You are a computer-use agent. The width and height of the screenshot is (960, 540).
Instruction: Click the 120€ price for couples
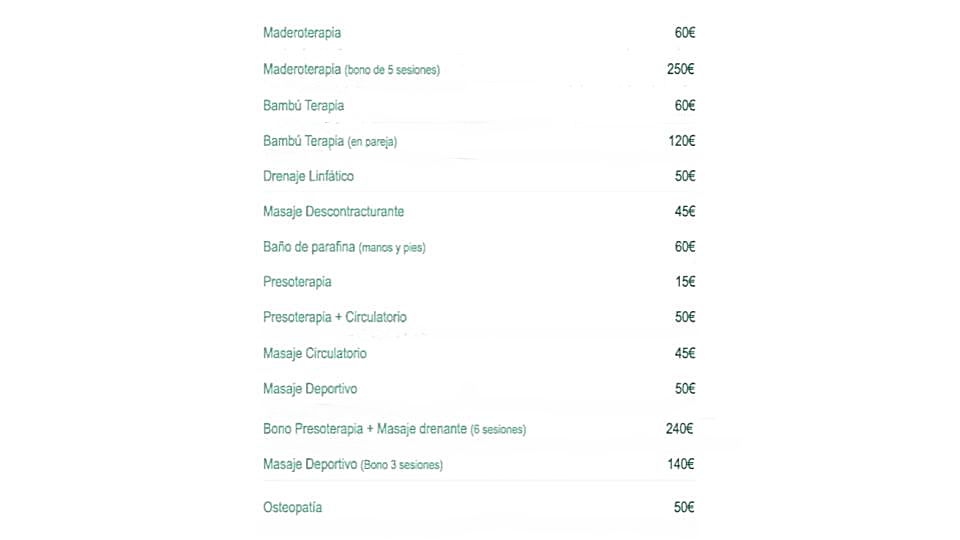click(681, 141)
